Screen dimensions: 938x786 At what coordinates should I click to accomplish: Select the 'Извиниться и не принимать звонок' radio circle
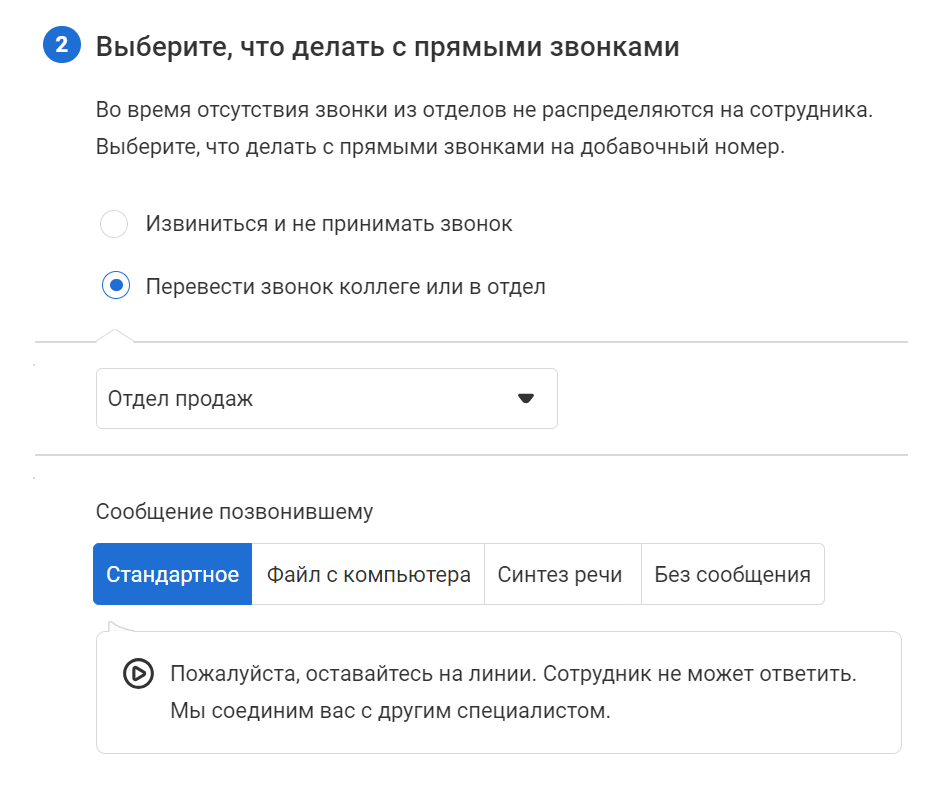click(x=114, y=224)
